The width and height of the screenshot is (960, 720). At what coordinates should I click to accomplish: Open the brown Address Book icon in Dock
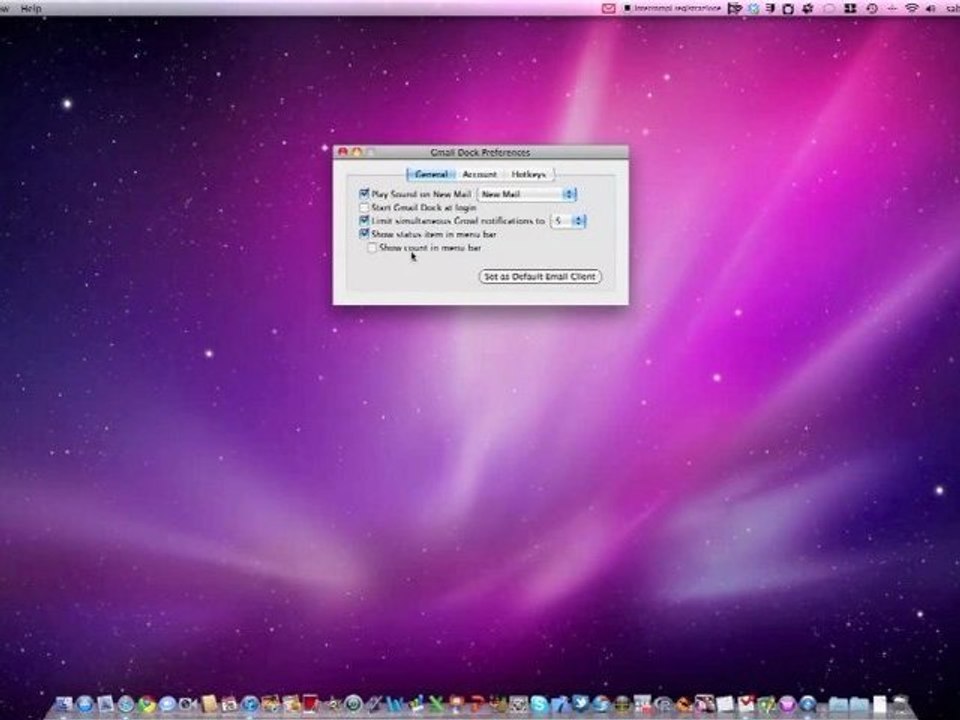209,704
